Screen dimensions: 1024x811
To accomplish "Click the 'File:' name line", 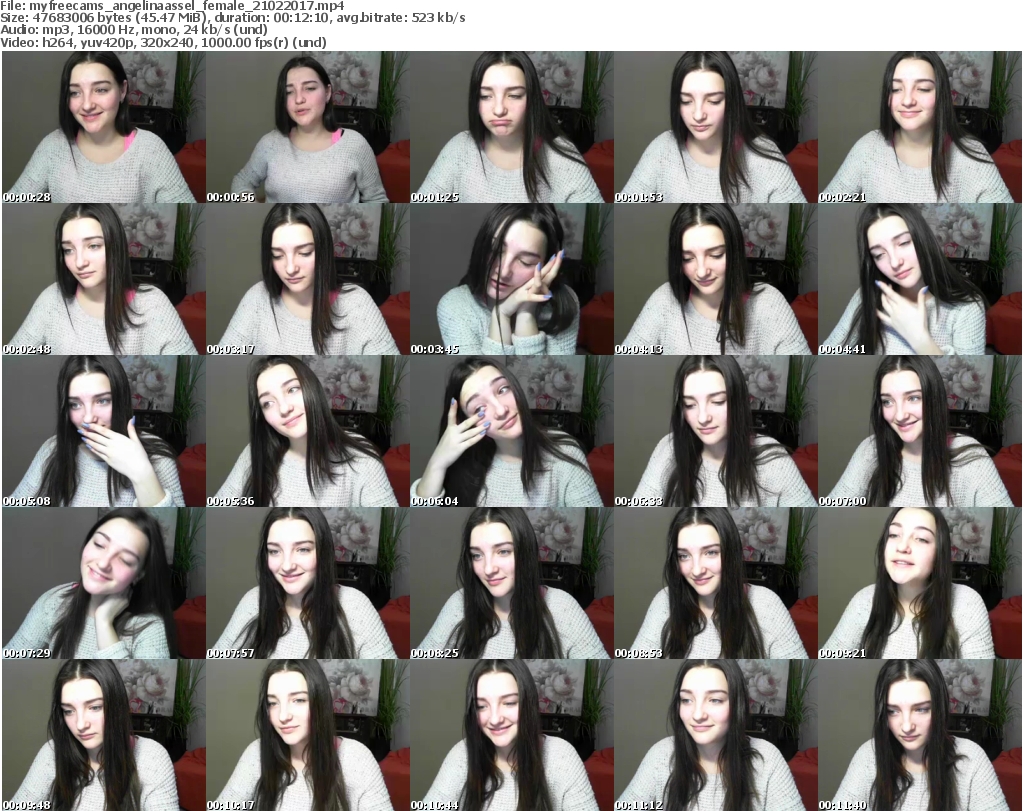I will click(x=172, y=6).
